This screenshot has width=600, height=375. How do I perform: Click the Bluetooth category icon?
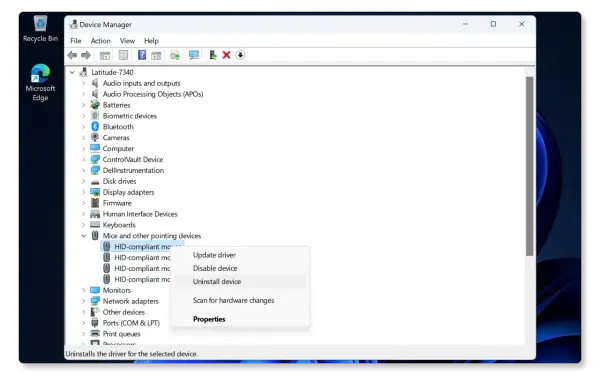(95, 126)
